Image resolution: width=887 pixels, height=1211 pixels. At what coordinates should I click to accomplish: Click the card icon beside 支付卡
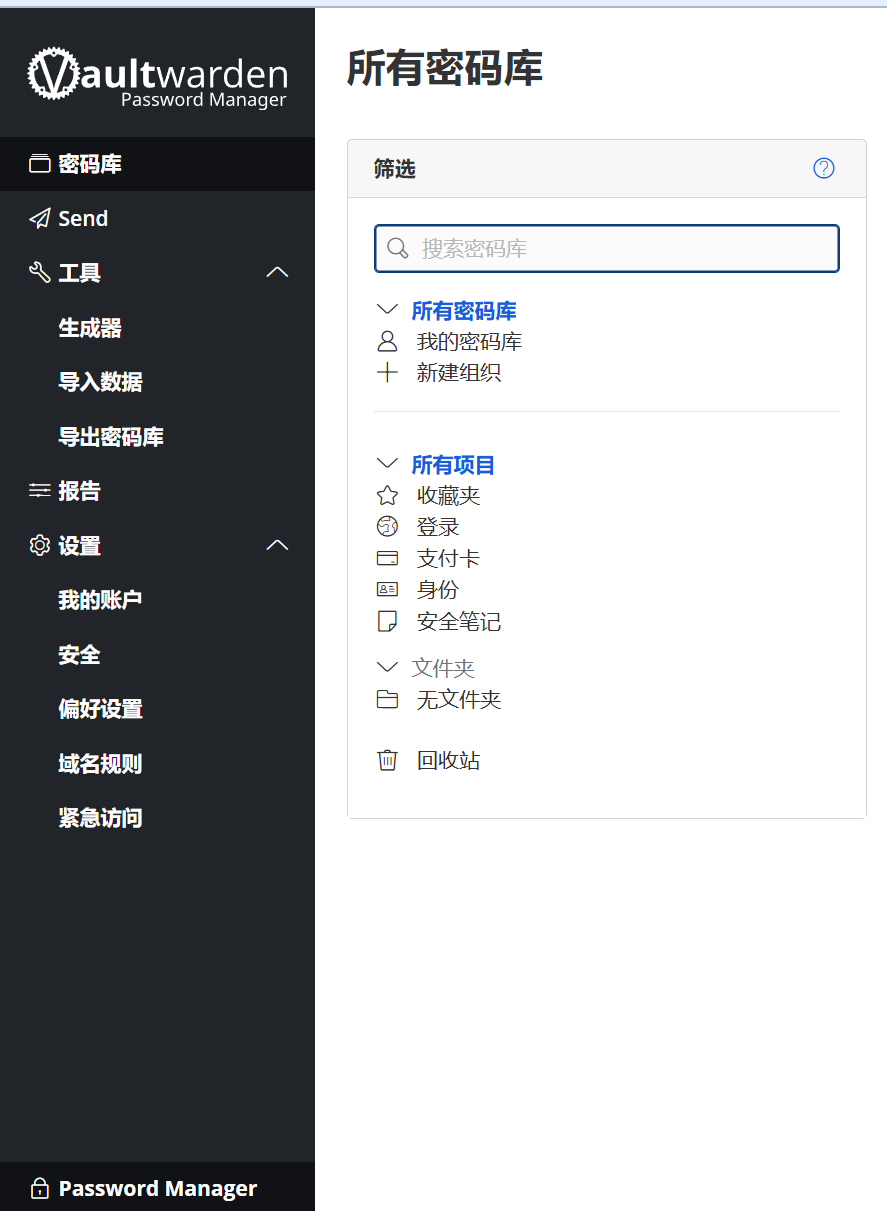pyautogui.click(x=387, y=558)
